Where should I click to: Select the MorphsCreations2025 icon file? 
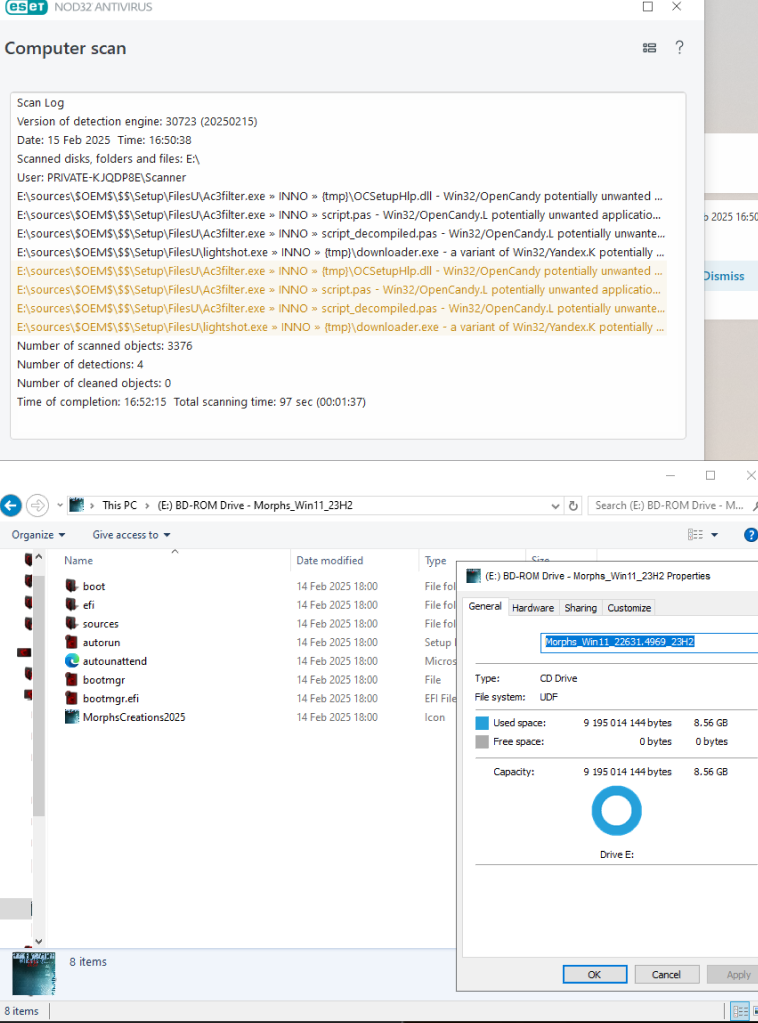coord(72,717)
